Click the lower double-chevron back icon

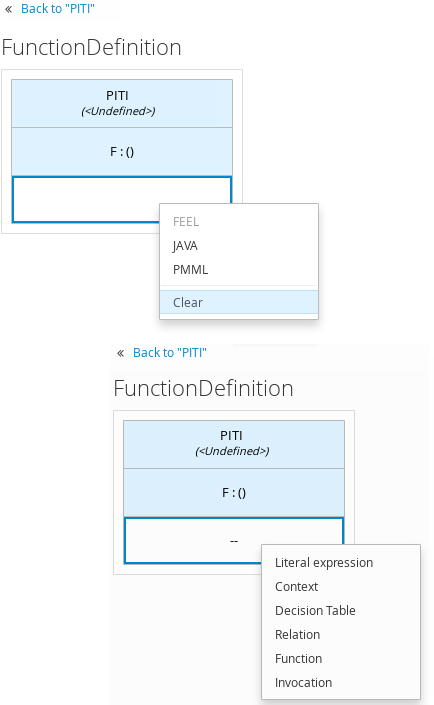click(x=121, y=353)
